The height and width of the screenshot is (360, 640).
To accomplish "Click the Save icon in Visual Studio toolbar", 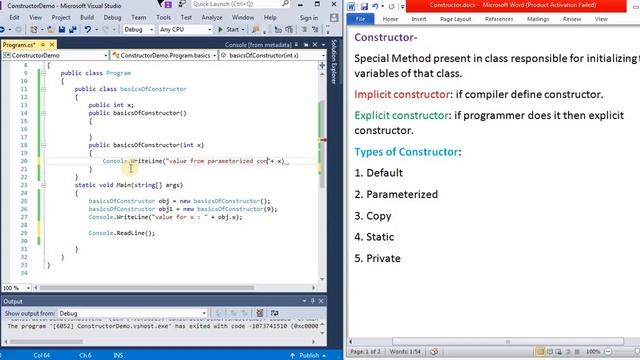I will [x=62, y=29].
